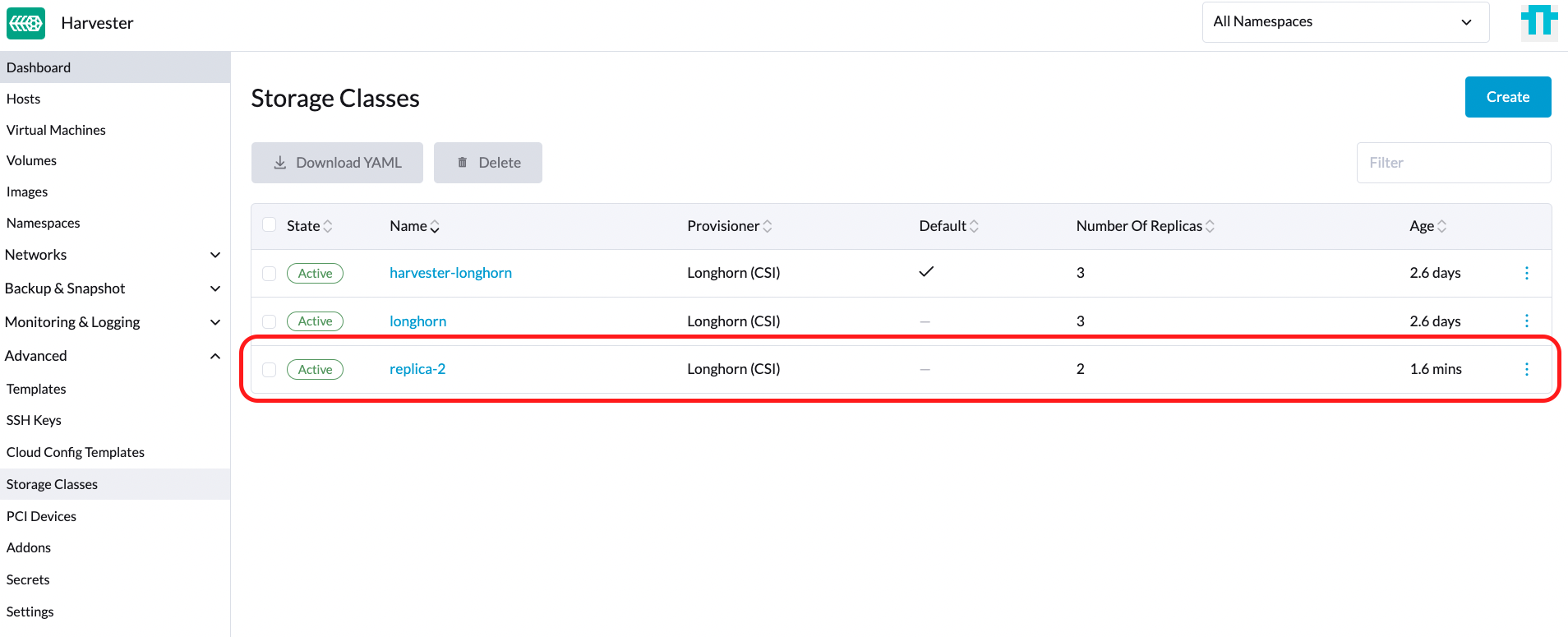The height and width of the screenshot is (637, 1568).
Task: Open the All Namespaces dropdown
Action: (x=1344, y=22)
